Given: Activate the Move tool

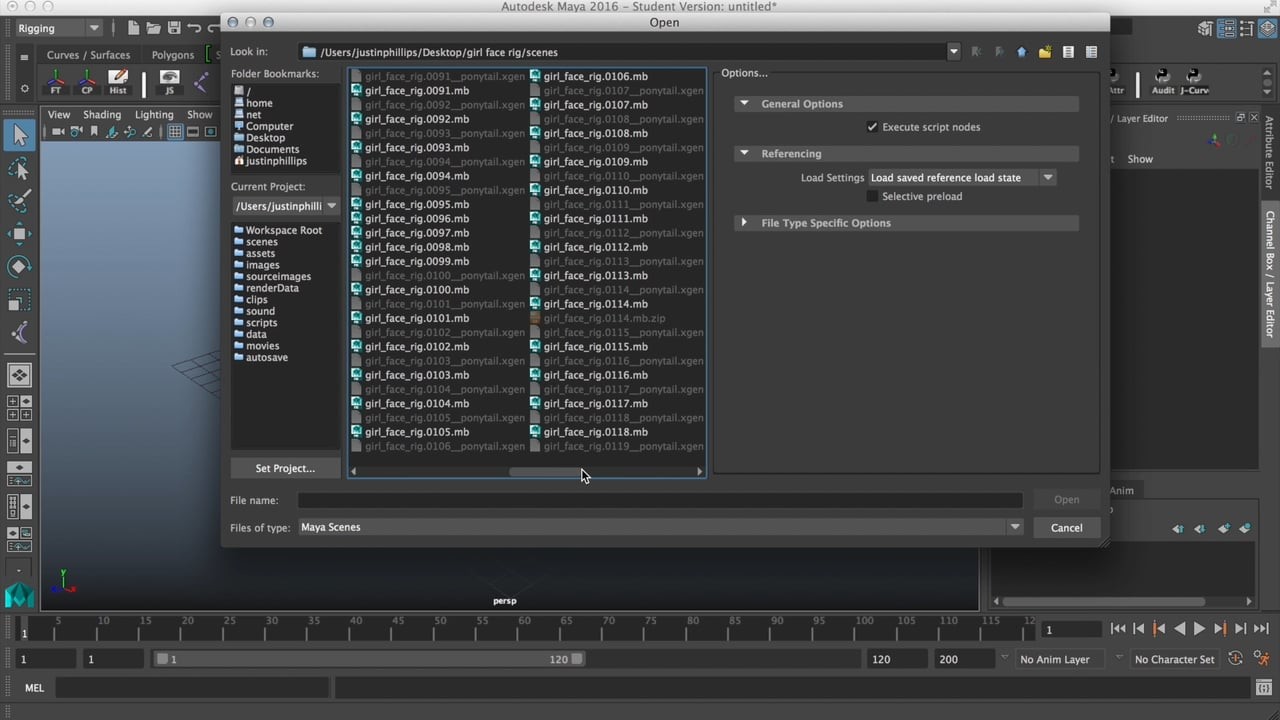Looking at the screenshot, I should pyautogui.click(x=20, y=234).
